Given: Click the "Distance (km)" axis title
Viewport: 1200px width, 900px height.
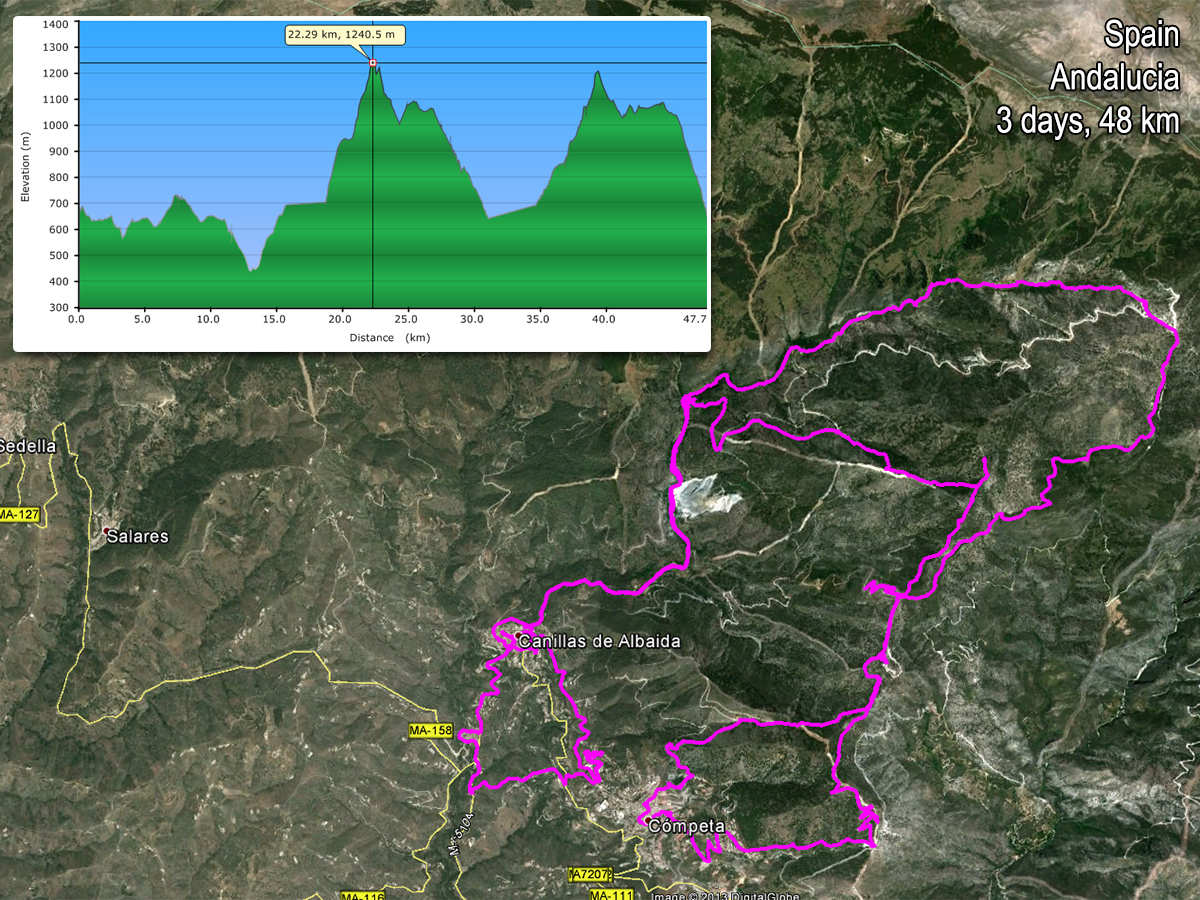Looking at the screenshot, I should click(x=390, y=338).
